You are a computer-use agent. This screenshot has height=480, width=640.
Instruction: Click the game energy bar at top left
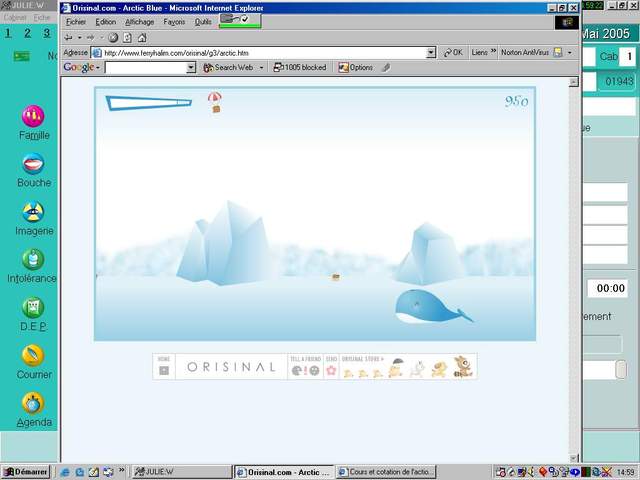click(x=149, y=103)
